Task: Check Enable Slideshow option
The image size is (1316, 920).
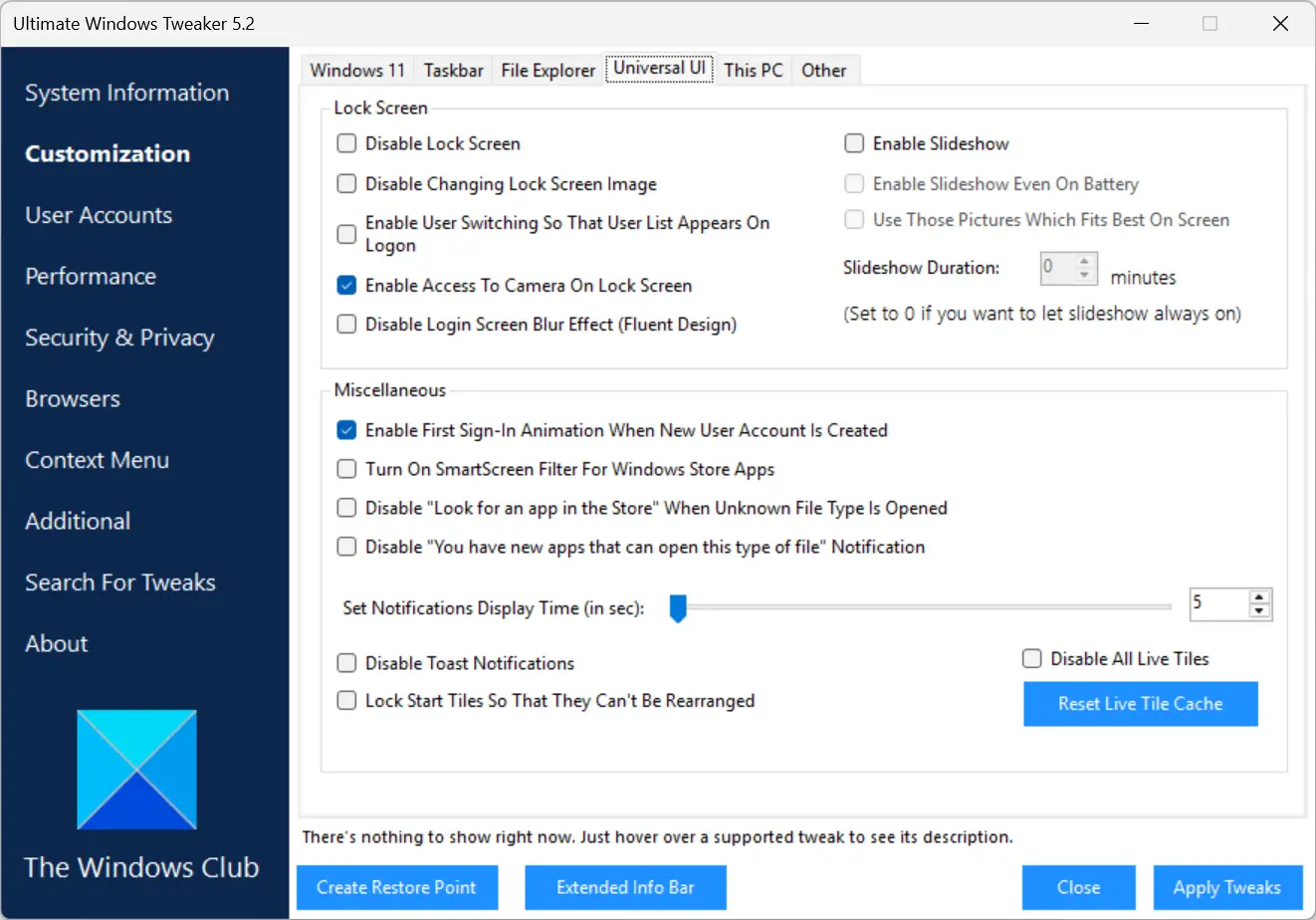Action: (854, 143)
